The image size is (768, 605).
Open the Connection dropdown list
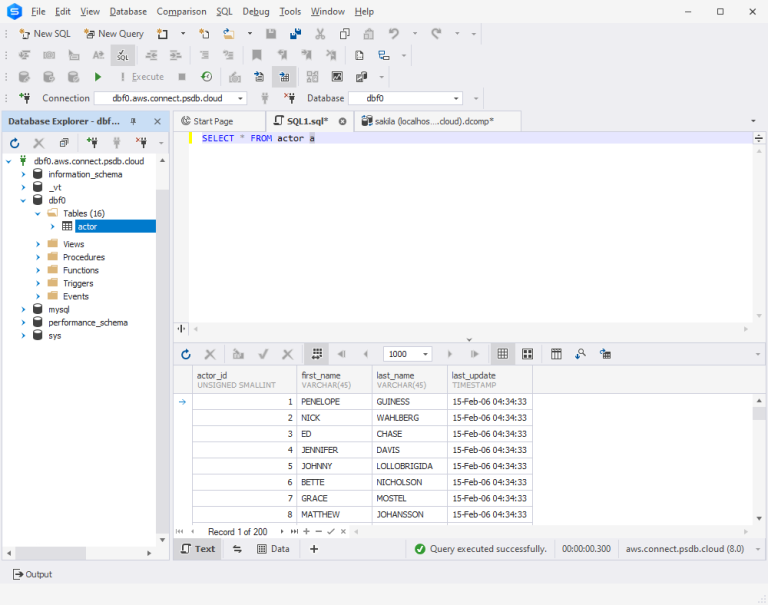[240, 98]
